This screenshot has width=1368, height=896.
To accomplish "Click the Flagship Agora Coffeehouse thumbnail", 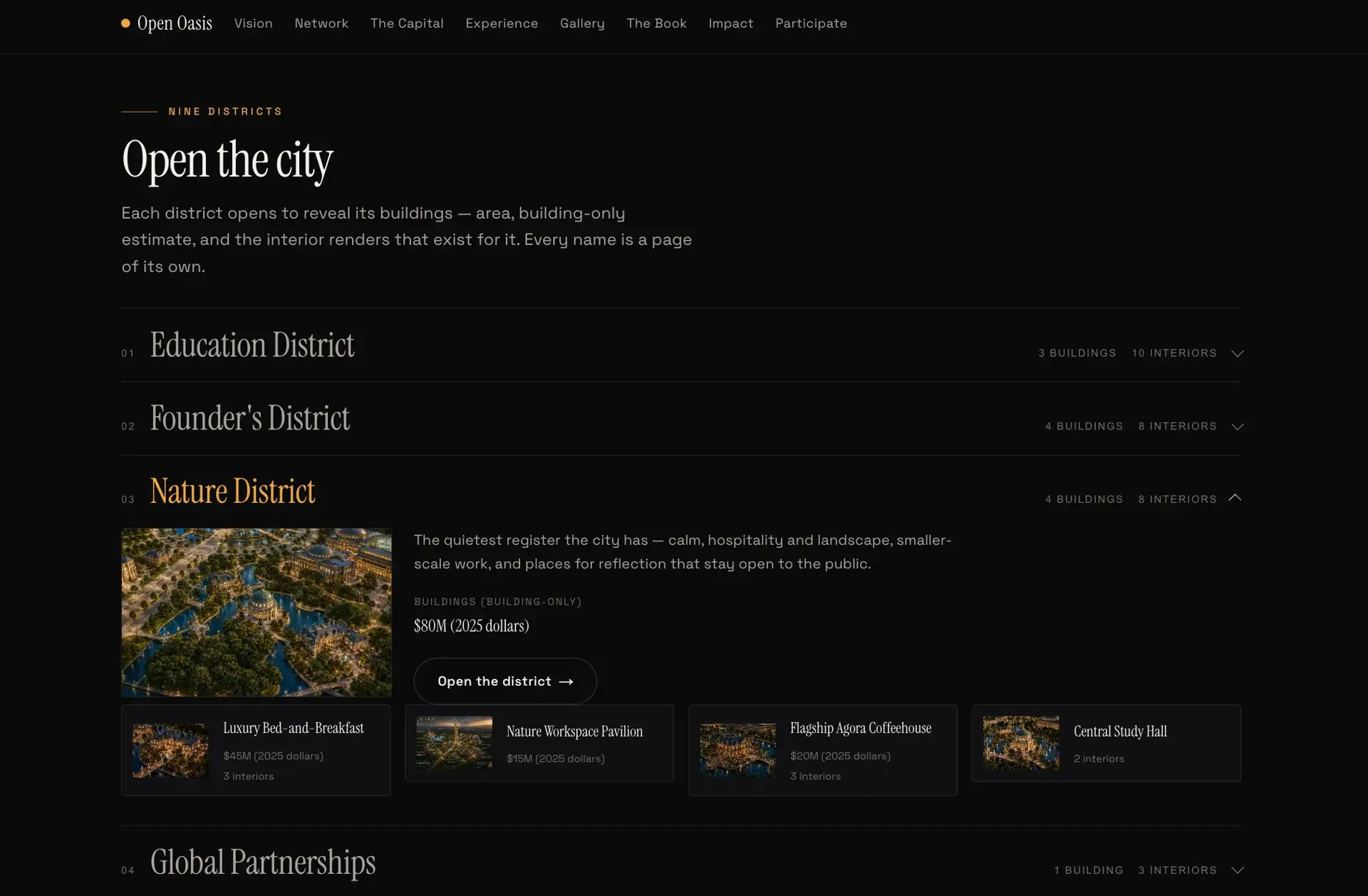I will [737, 751].
